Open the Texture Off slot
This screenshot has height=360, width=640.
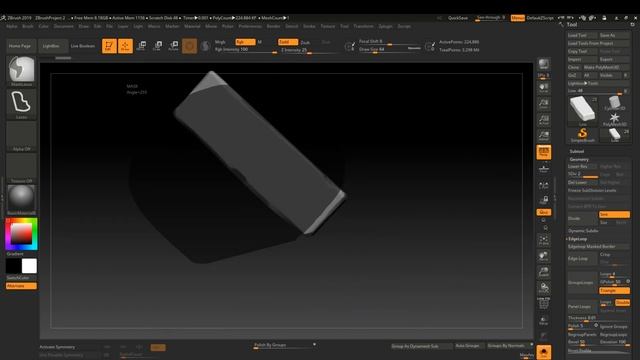click(x=21, y=168)
